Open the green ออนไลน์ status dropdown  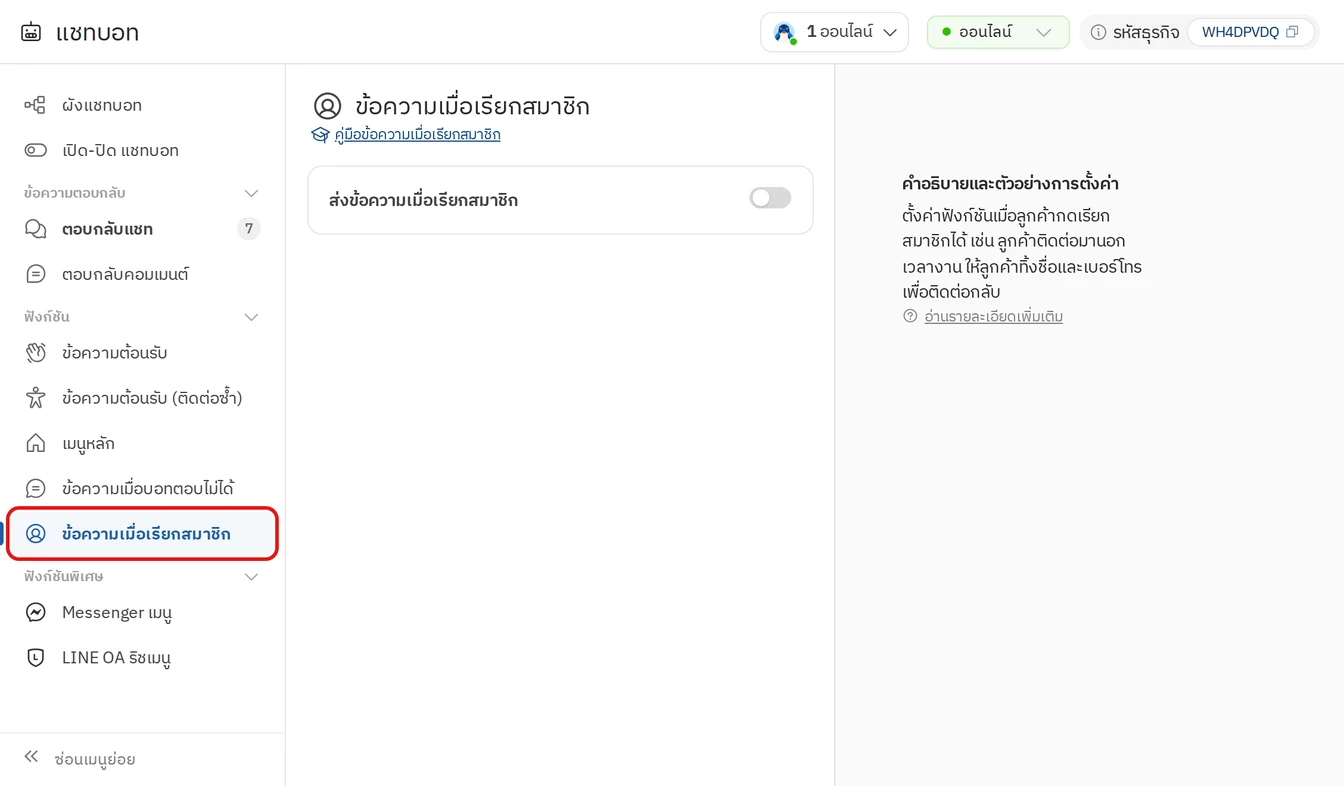(998, 32)
